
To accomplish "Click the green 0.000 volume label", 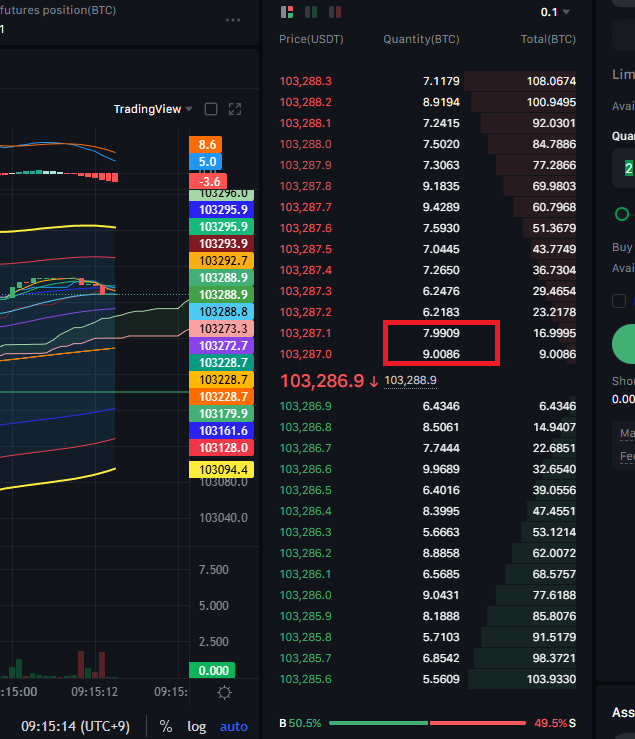I will coord(212,670).
